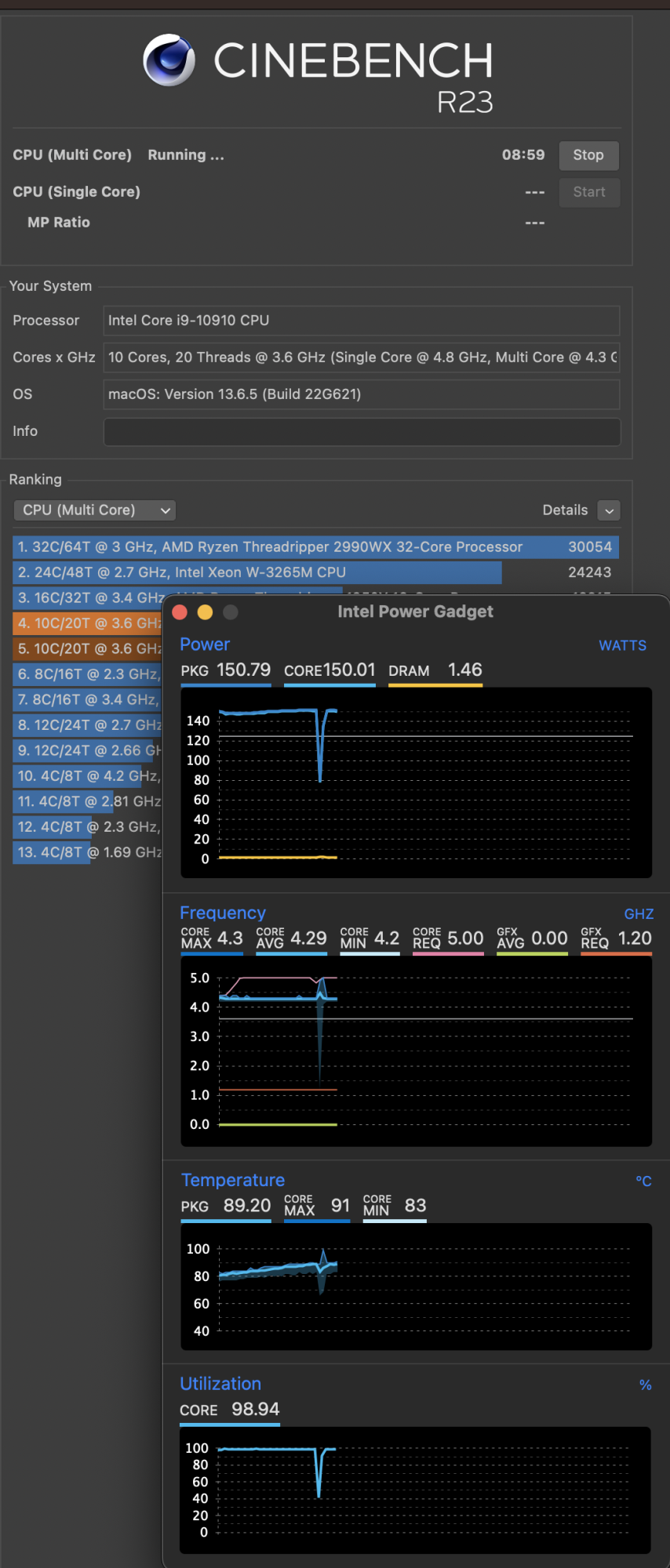
Task: Select ranking row 7 8C/16T @ 3.4 GHz
Action: 87,699
